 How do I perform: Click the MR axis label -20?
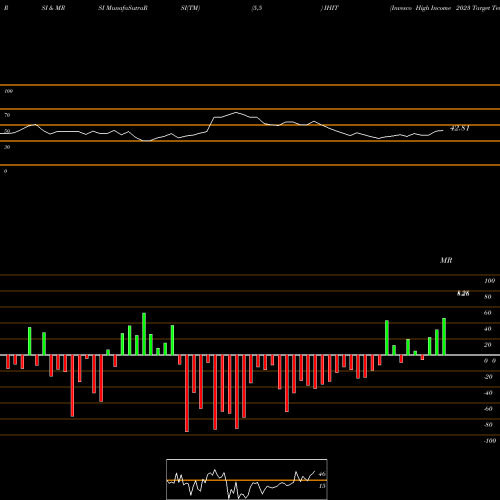click(488, 377)
